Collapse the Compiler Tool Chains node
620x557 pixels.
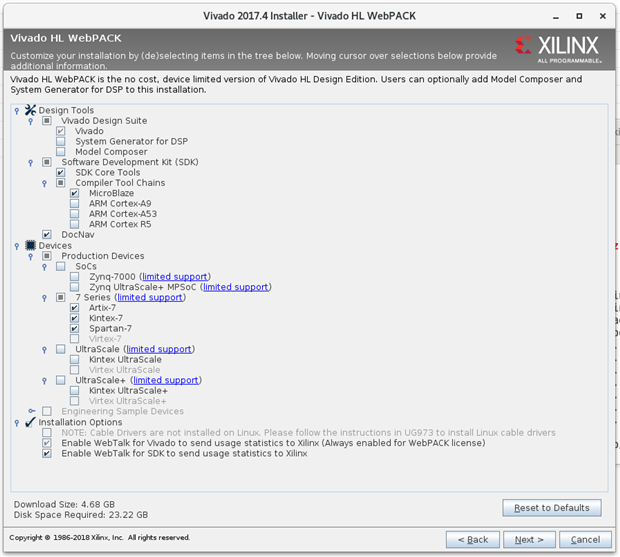(x=44, y=183)
